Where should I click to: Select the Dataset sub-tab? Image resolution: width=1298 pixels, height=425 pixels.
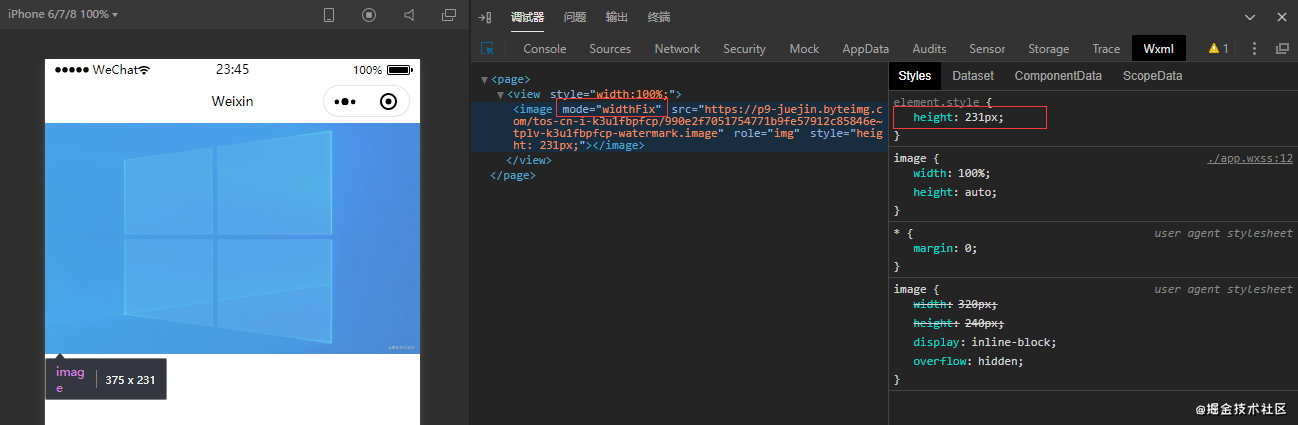click(x=973, y=76)
